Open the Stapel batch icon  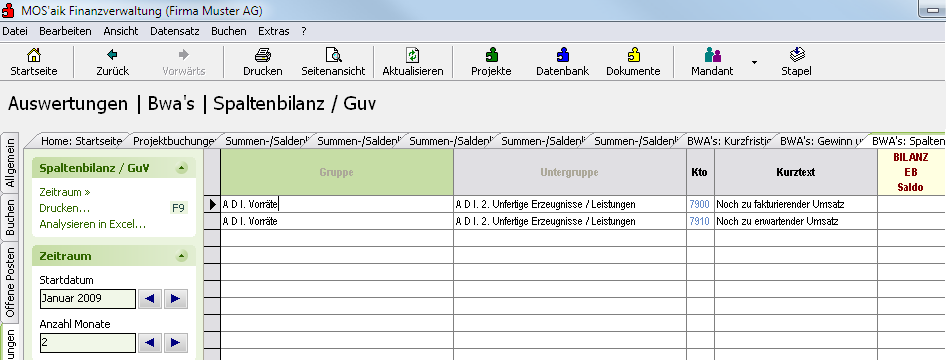(x=796, y=55)
